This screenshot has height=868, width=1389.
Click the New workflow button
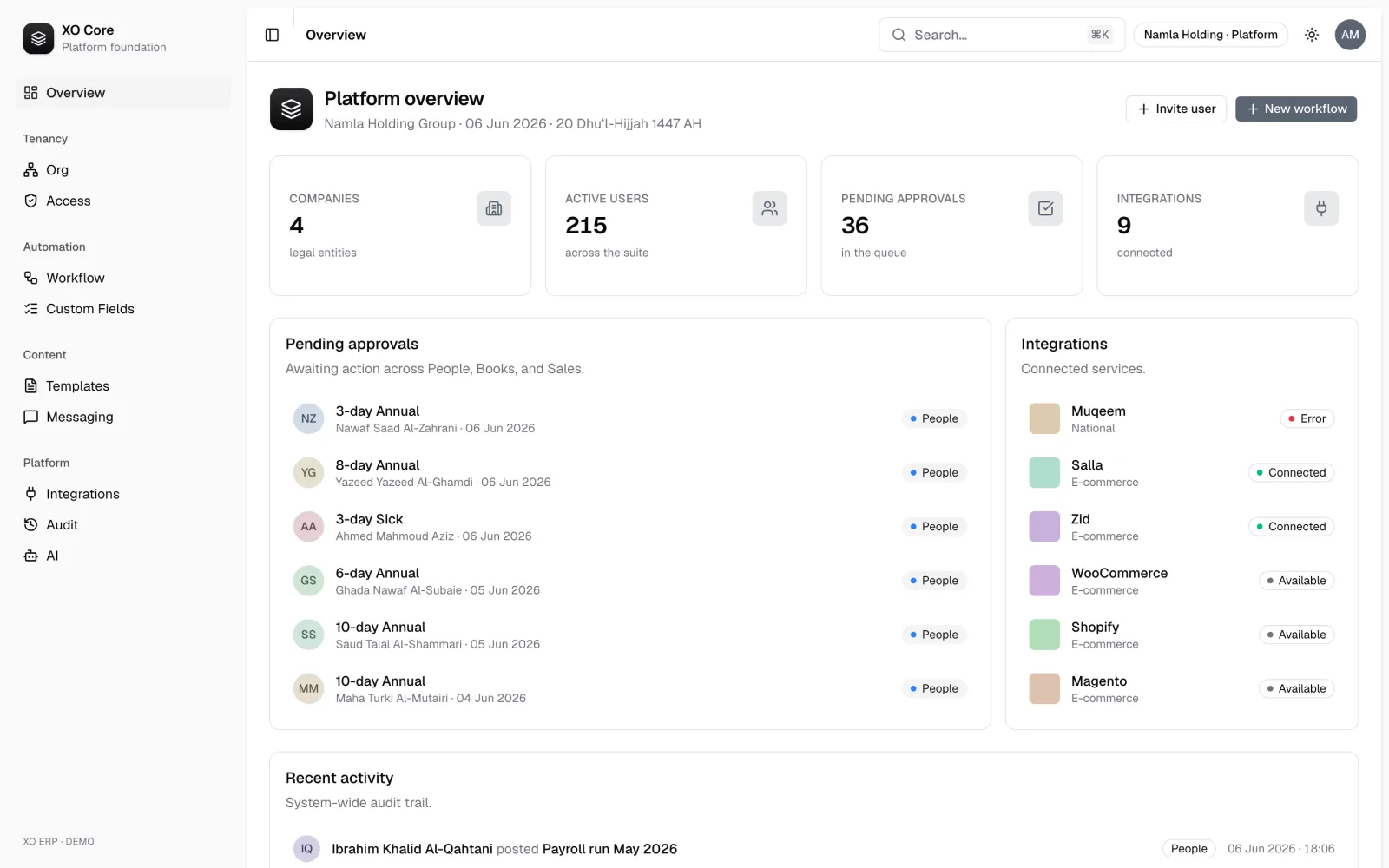point(1296,108)
